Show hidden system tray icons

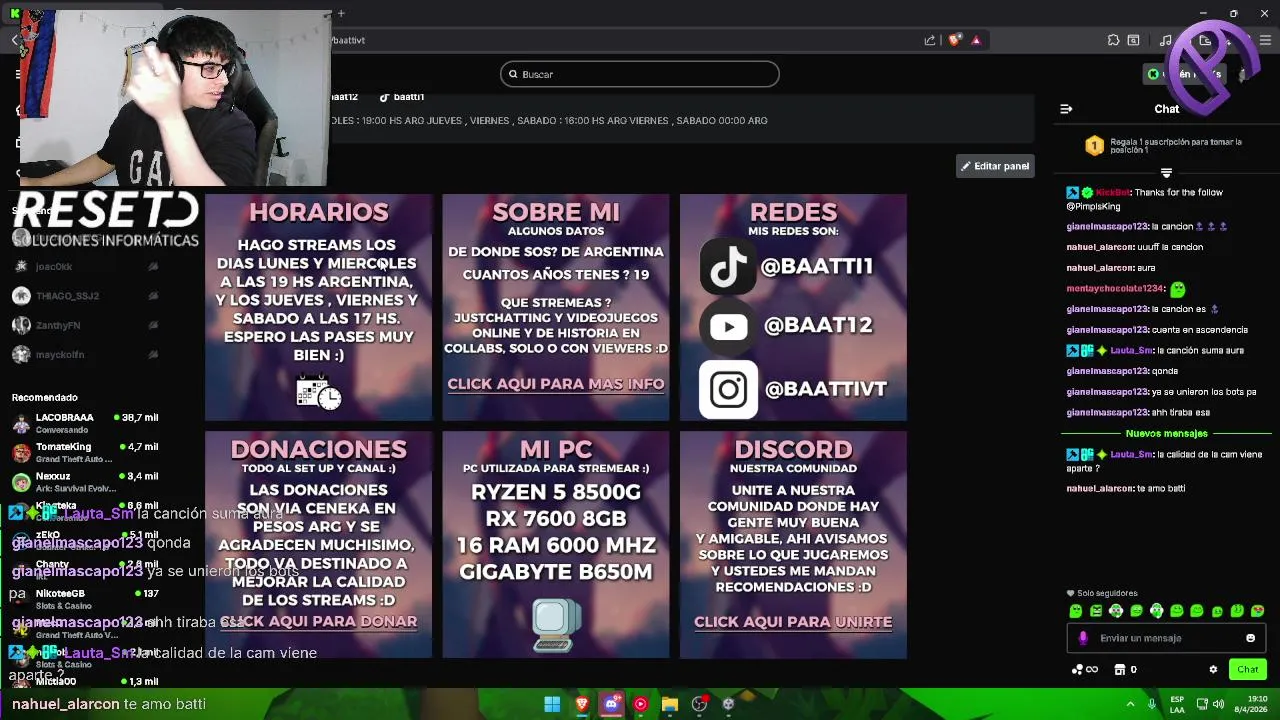tap(1130, 704)
